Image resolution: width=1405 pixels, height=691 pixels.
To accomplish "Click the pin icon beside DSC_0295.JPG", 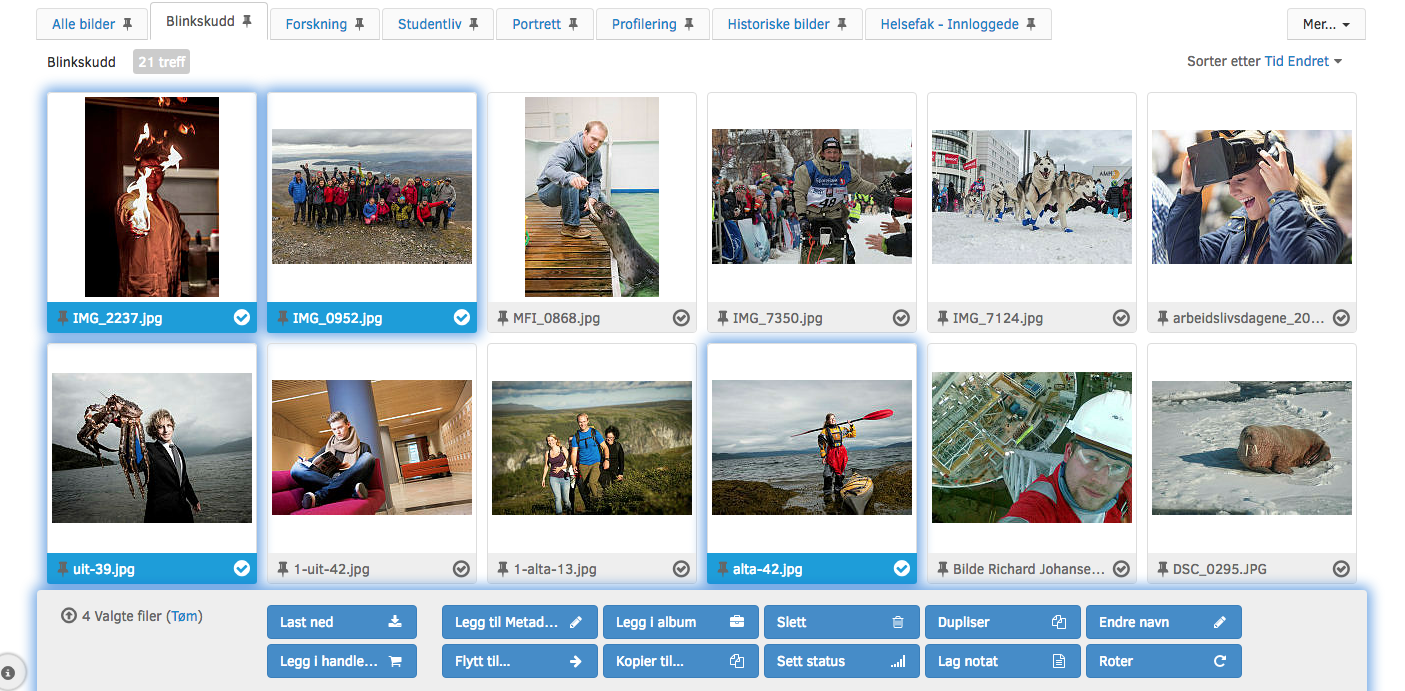I will [1163, 569].
